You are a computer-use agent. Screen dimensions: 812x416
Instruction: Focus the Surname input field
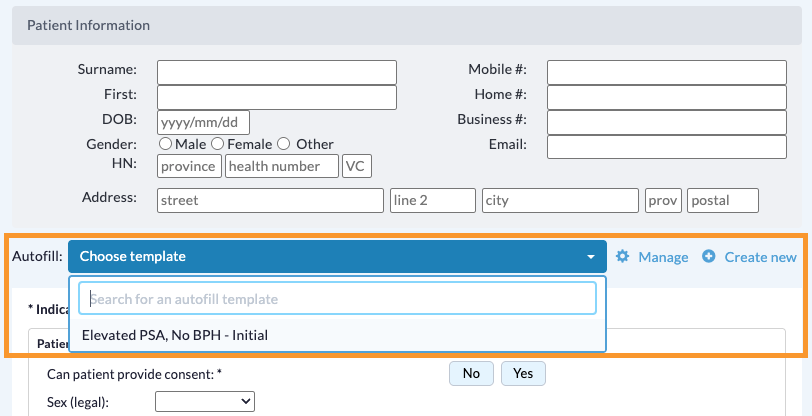coord(277,73)
